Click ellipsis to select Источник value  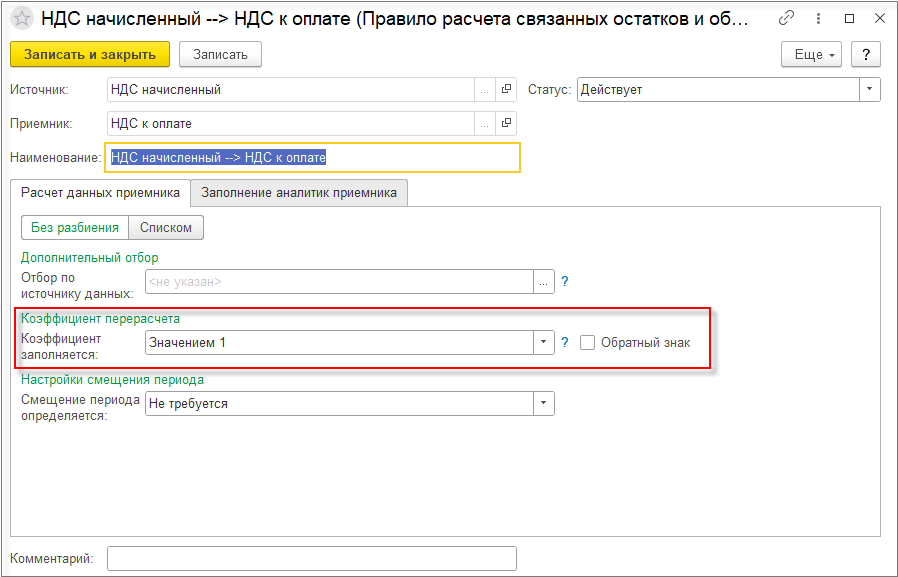coord(485,90)
